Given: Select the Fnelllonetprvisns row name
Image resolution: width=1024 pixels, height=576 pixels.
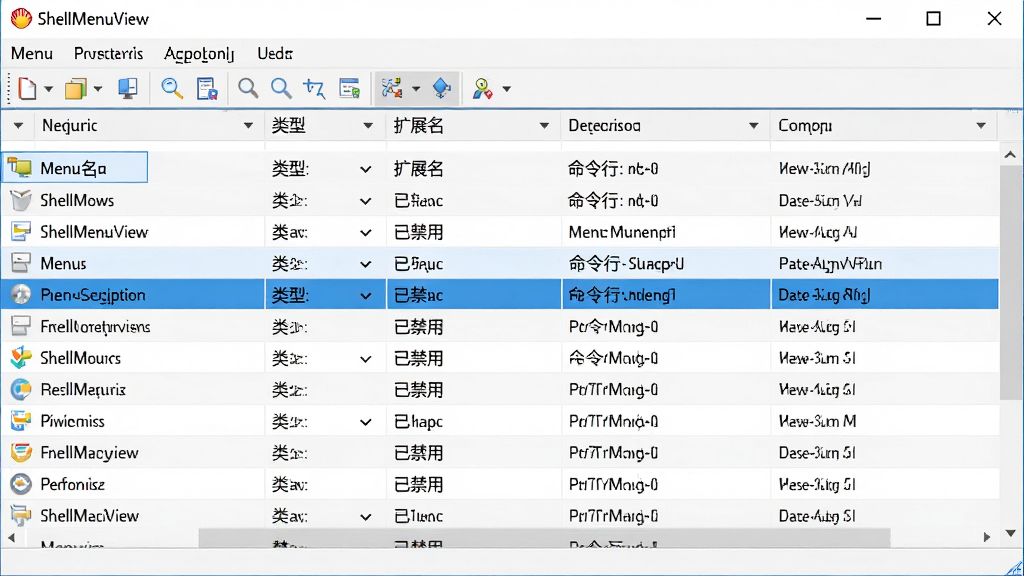Looking at the screenshot, I should 95,327.
